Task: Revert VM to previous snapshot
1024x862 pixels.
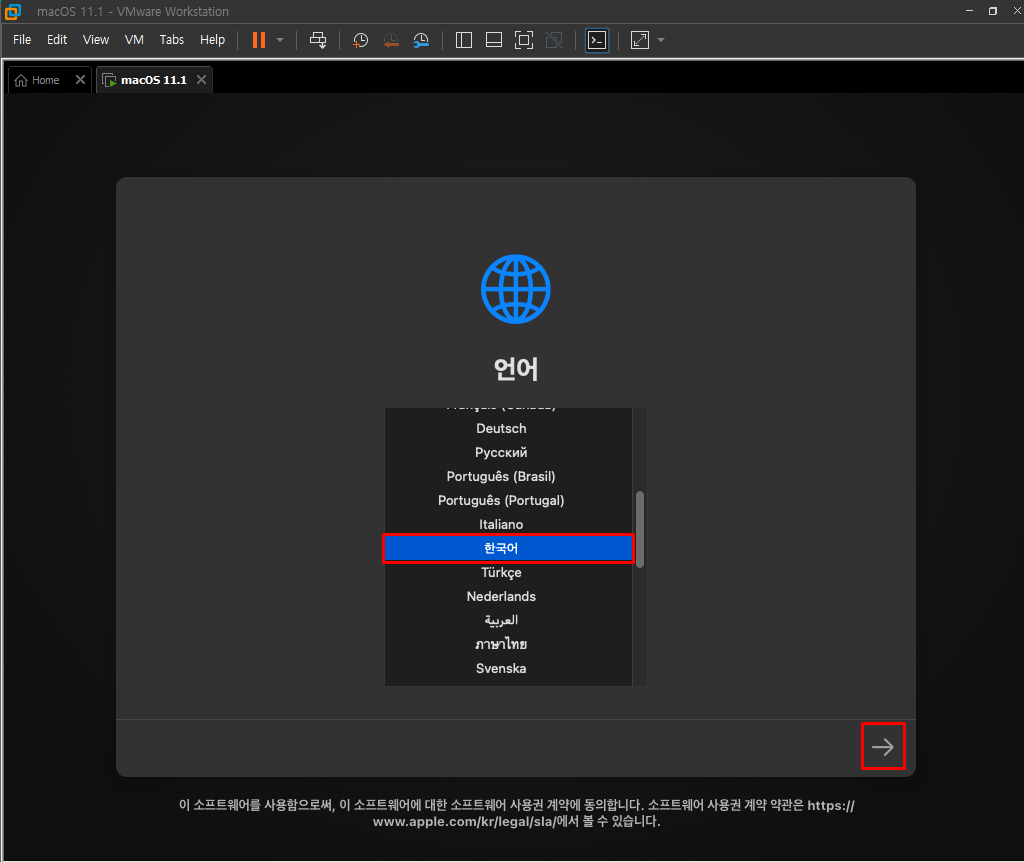Action: (x=391, y=40)
